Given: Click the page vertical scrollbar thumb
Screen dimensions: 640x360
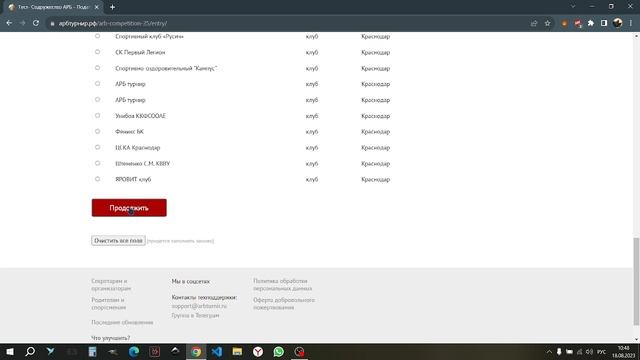Looking at the screenshot, I should [x=636, y=281].
